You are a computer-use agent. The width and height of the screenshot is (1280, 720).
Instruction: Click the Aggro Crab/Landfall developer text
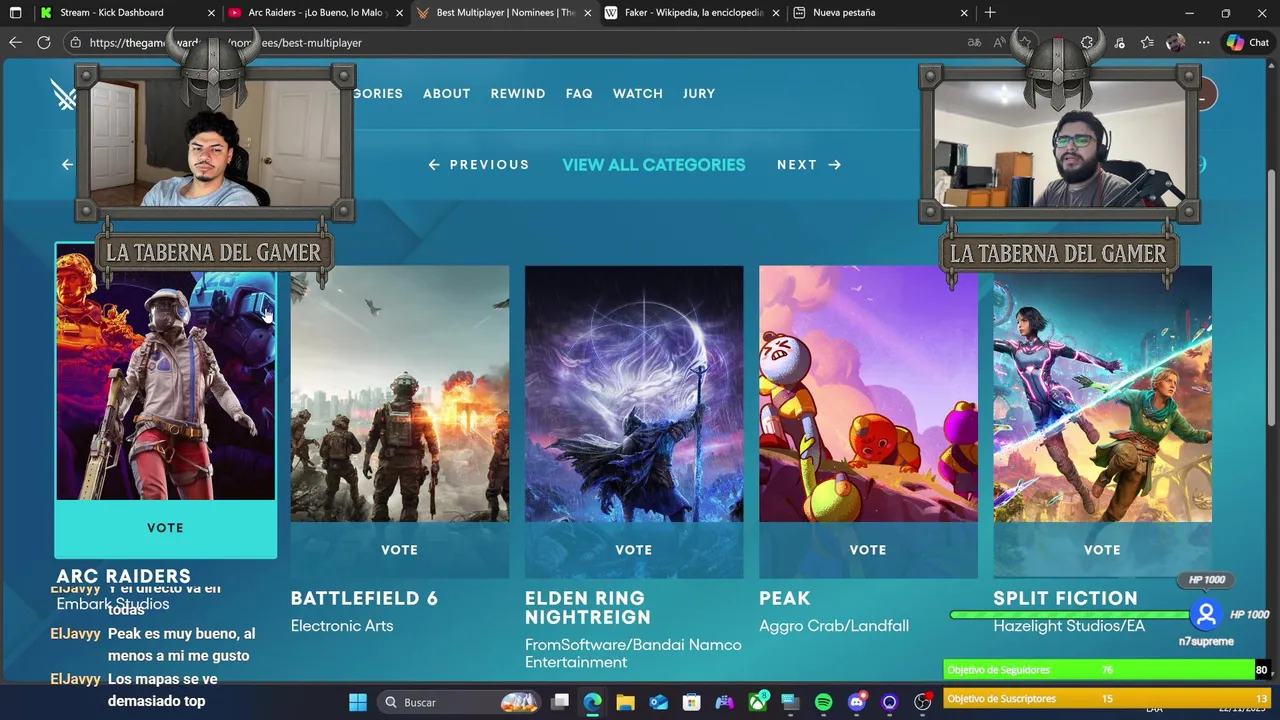(834, 626)
